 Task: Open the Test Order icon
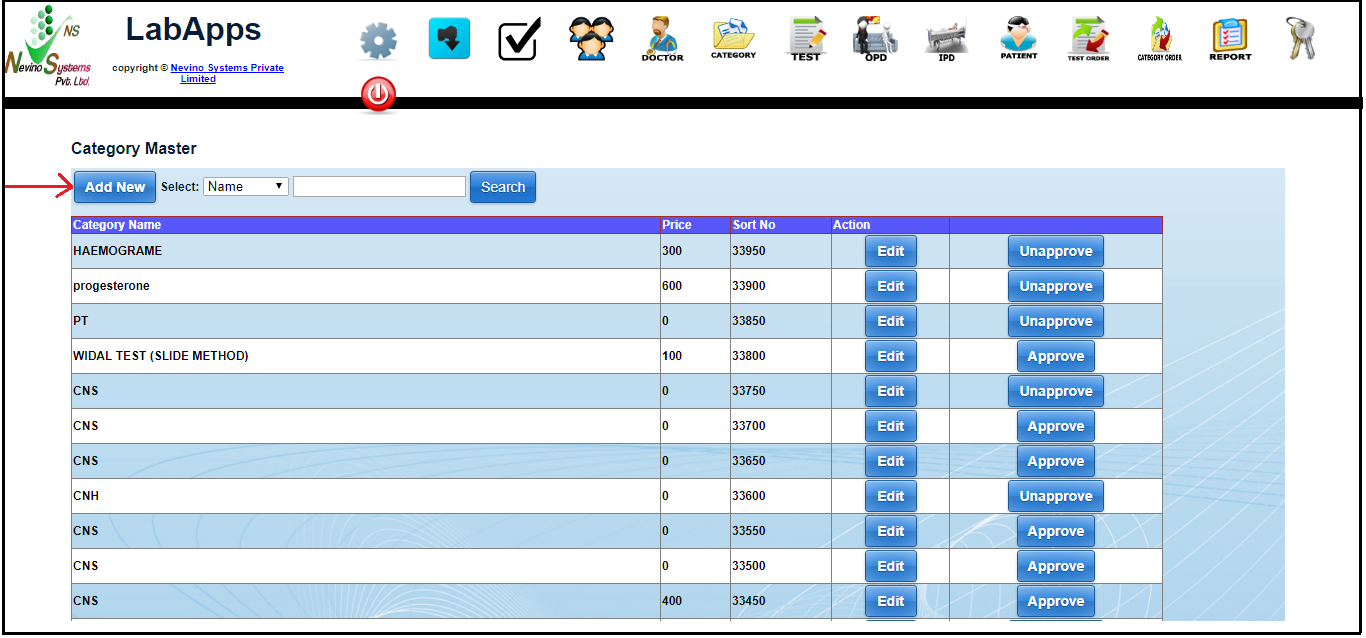point(1088,39)
